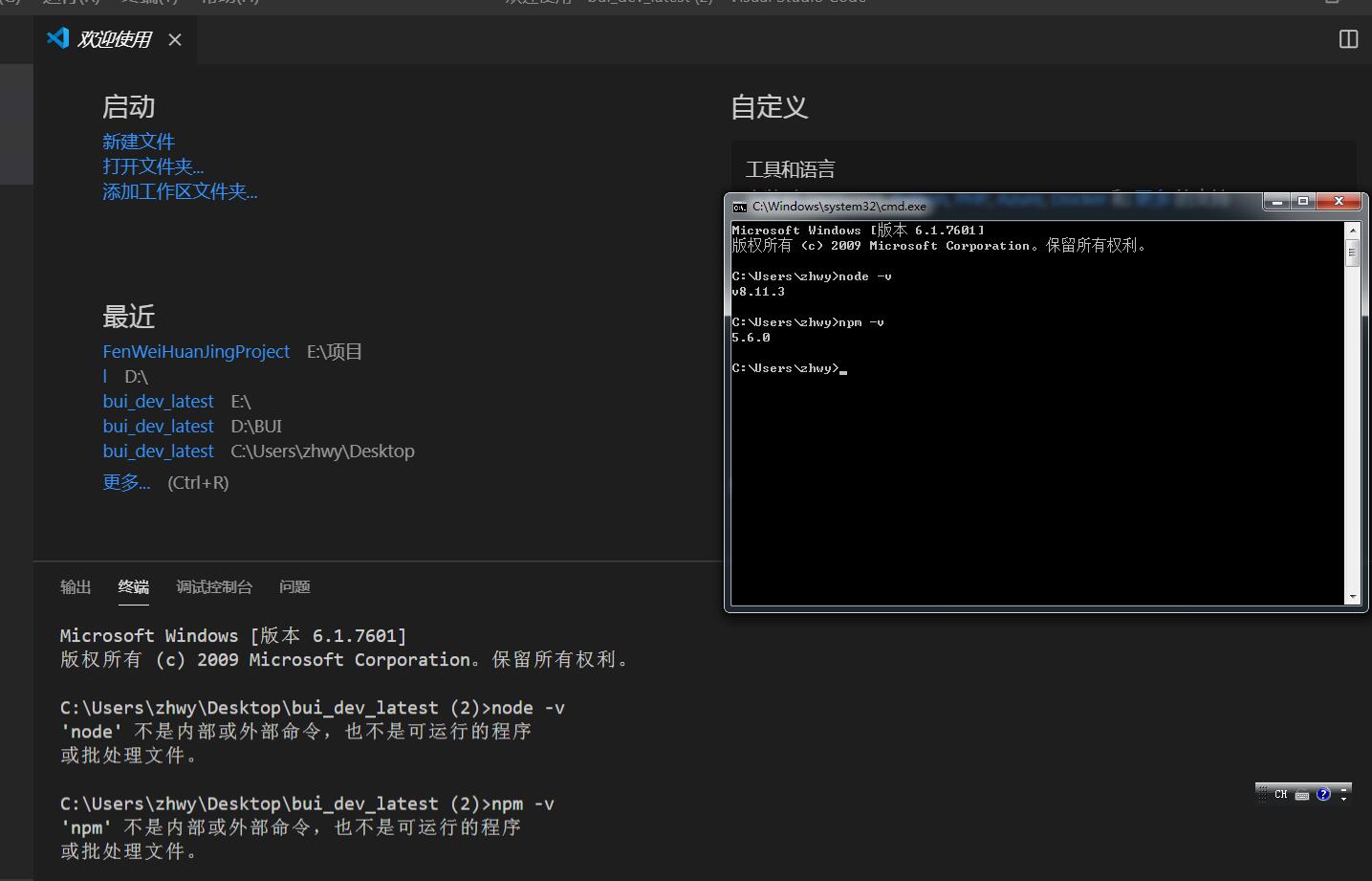
Task: Click the keyboard icon on the language bar
Action: tap(1302, 794)
